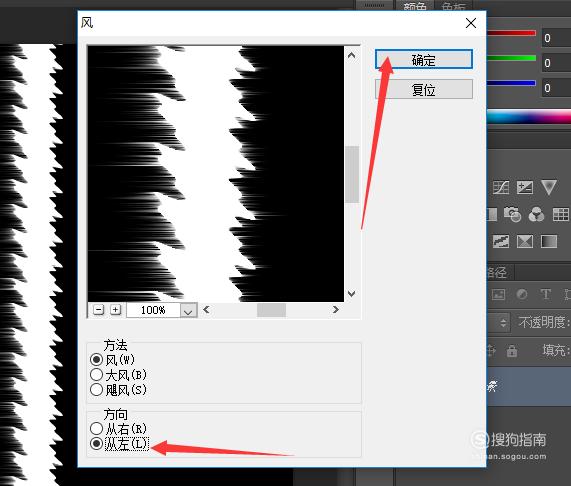The width and height of the screenshot is (571, 486).
Task: Click the 不透明度 opacity label
Action: pos(544,323)
